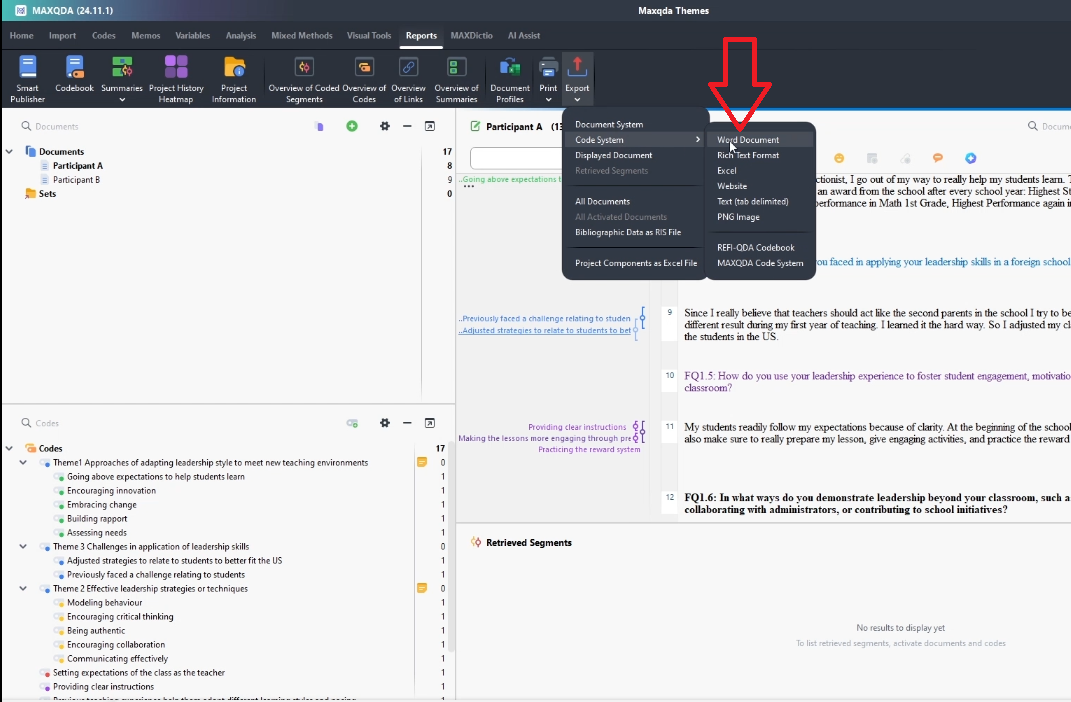Open Overview of Coded Segments

(304, 78)
